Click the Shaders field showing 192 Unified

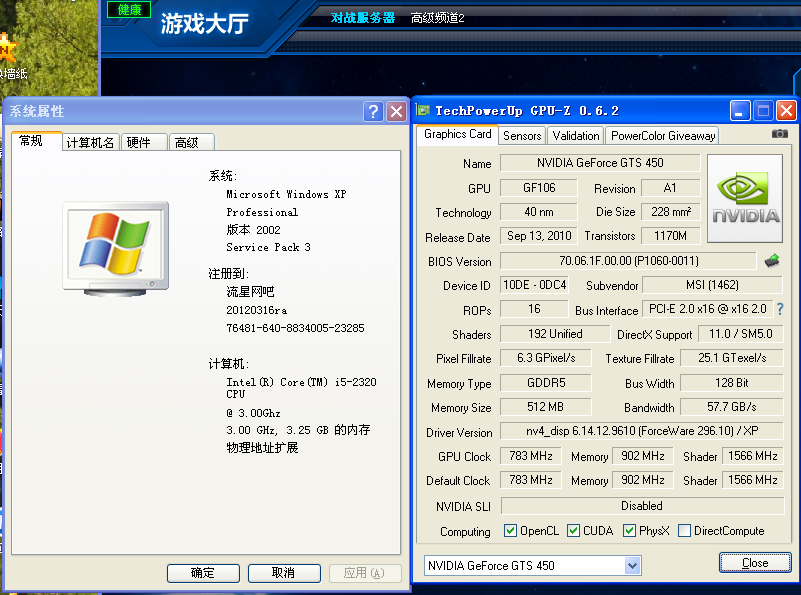click(x=555, y=334)
